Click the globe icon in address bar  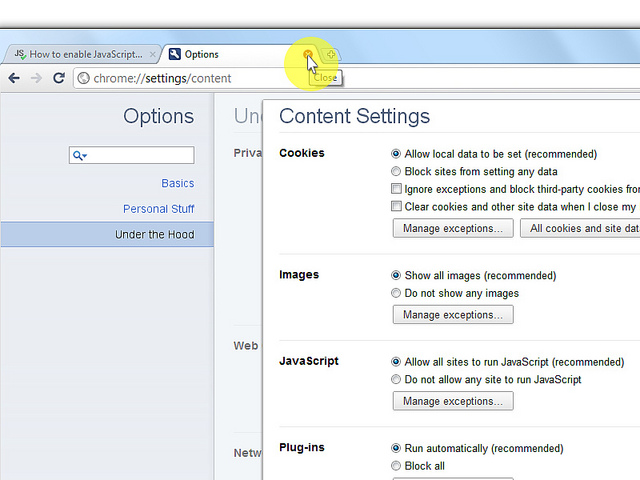click(x=84, y=78)
